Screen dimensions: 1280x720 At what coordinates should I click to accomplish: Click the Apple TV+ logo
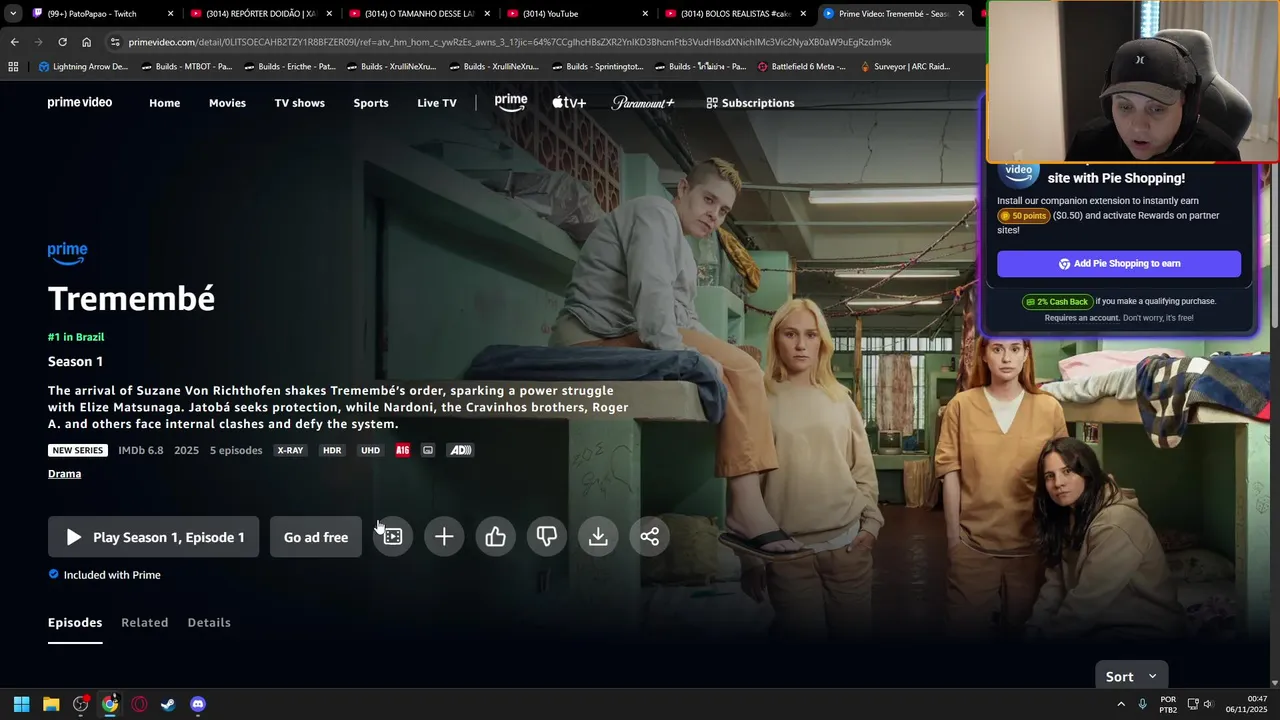(569, 103)
